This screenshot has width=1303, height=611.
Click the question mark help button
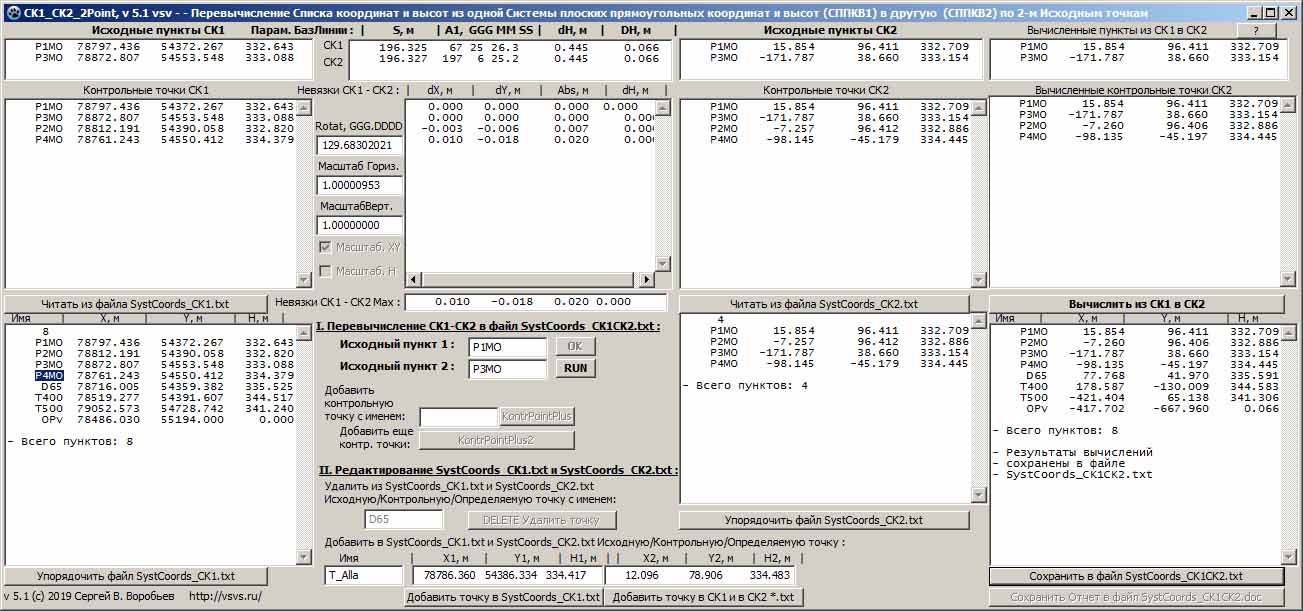(x=1256, y=31)
